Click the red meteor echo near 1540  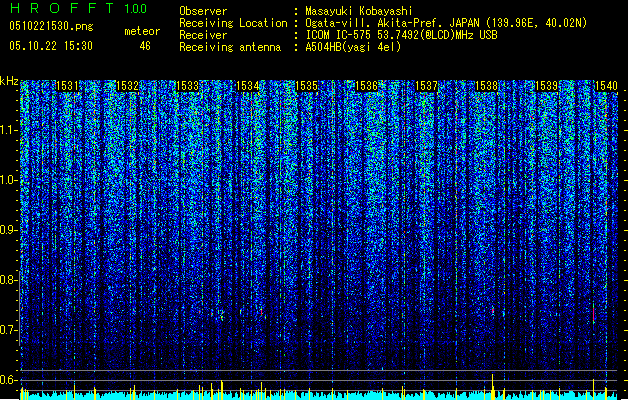[594, 314]
